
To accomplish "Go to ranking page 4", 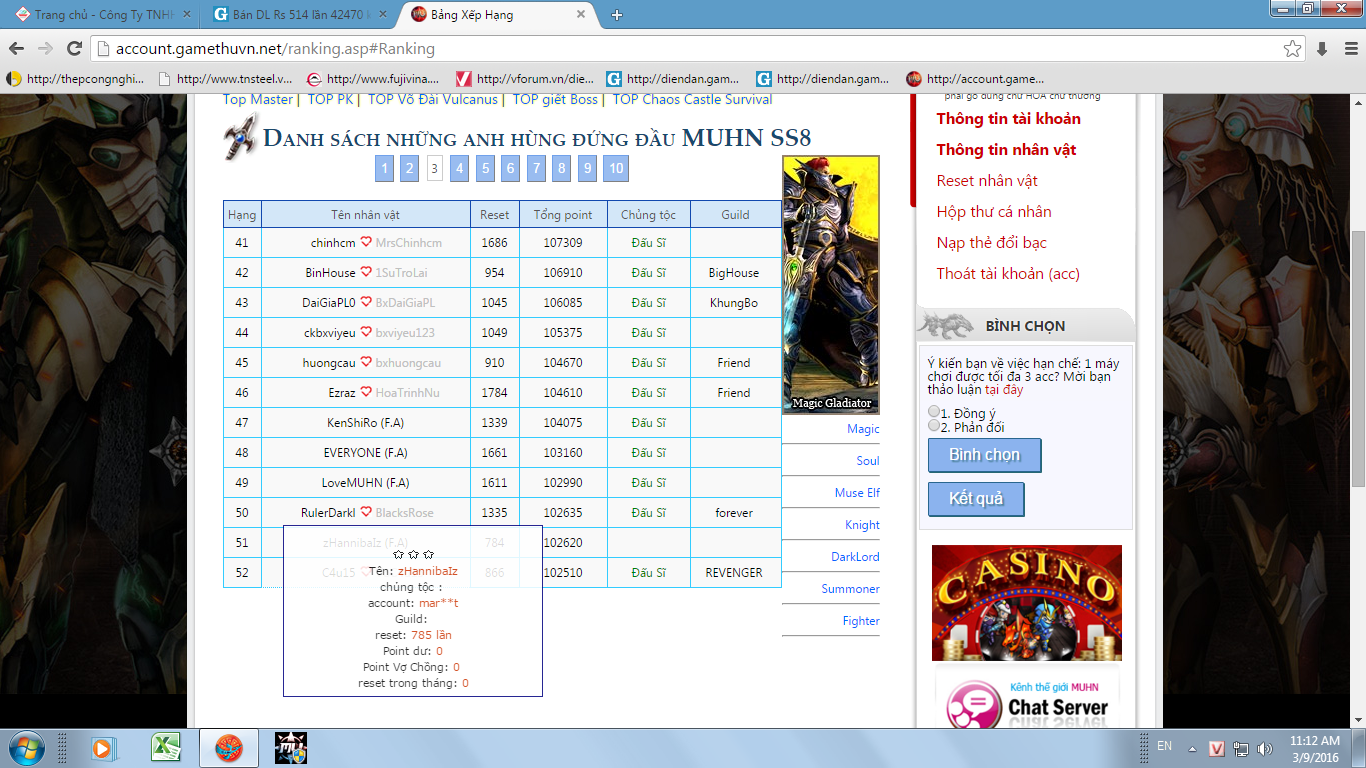I will click(x=460, y=168).
